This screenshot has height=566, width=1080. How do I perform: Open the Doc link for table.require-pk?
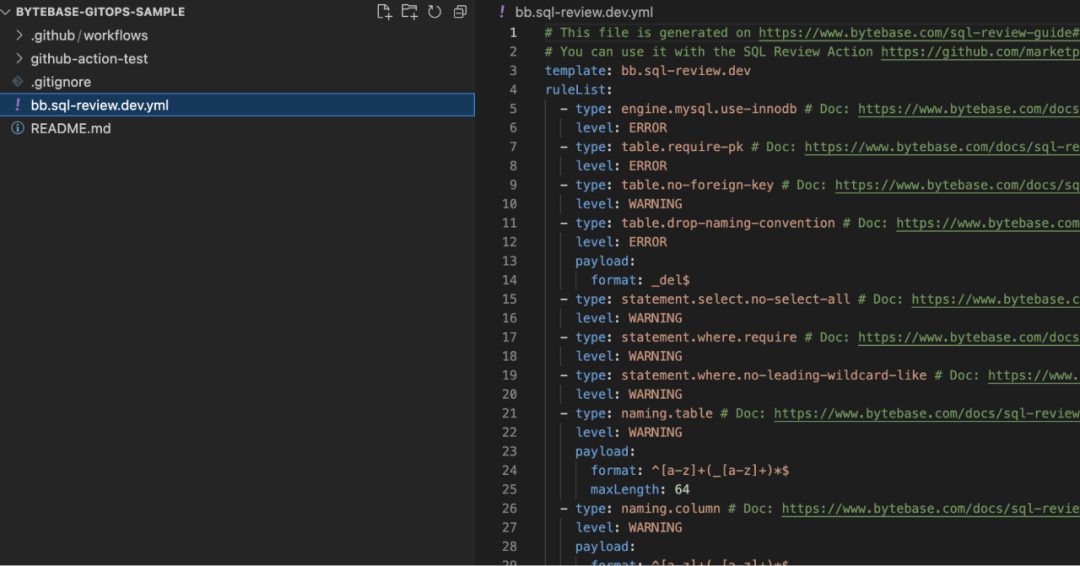[942, 147]
